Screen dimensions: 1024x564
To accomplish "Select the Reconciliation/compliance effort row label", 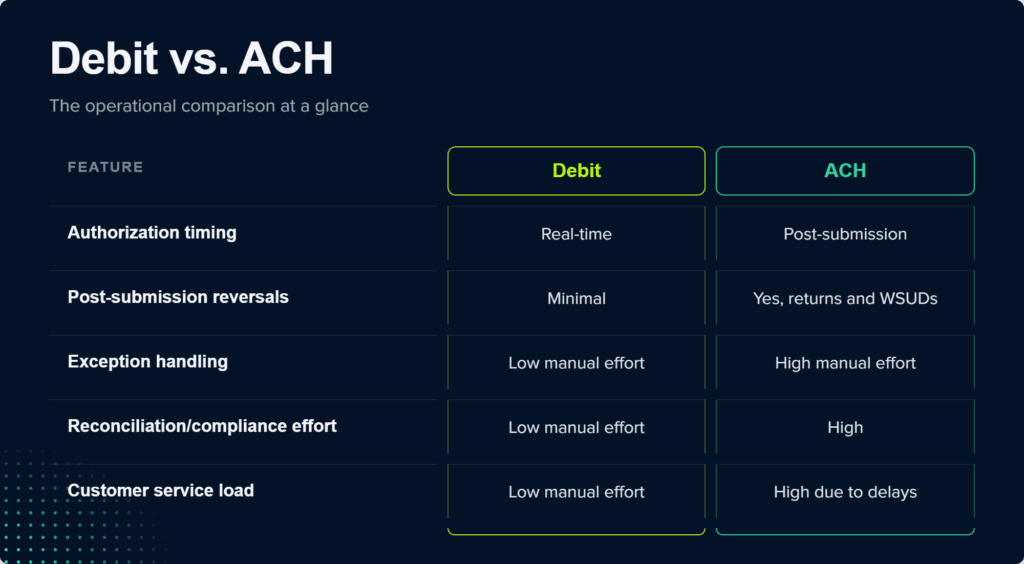I will (x=202, y=426).
